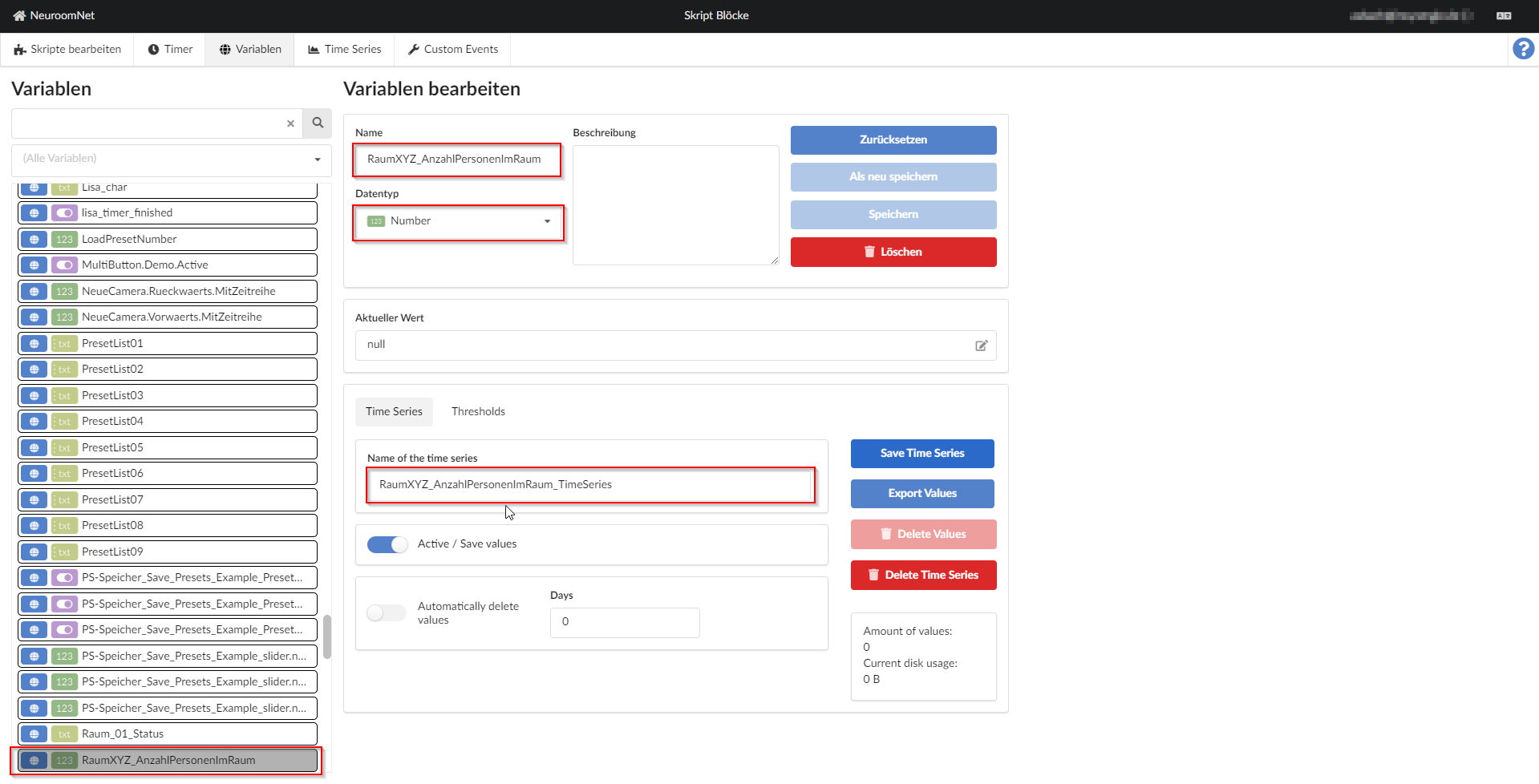The width and height of the screenshot is (1539, 784).
Task: Select PresetList05 in variable list
Action: pos(168,448)
